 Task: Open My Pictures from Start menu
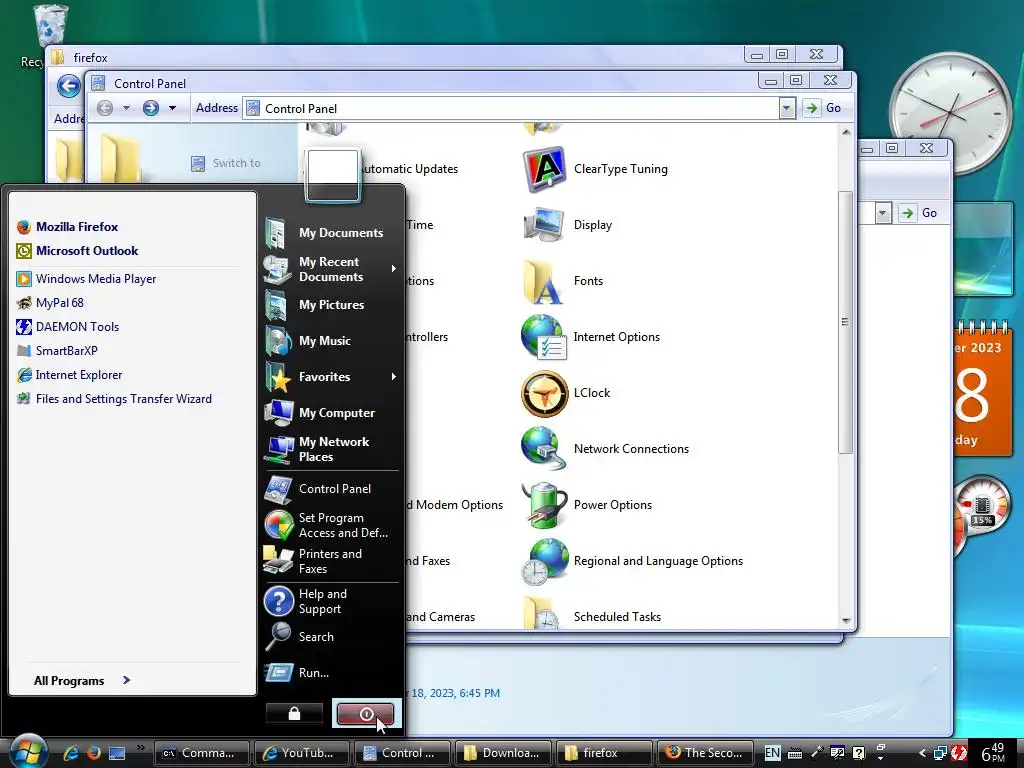click(x=330, y=305)
